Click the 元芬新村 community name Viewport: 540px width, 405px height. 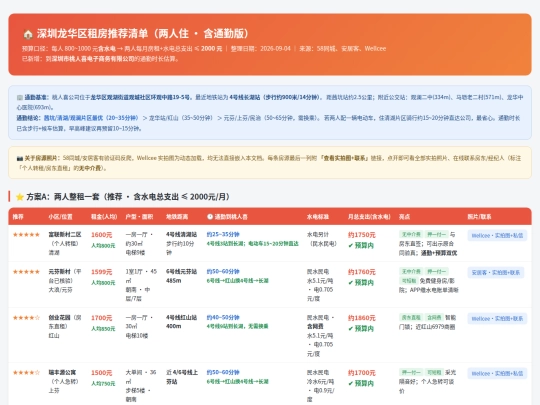pyautogui.click(x=59, y=271)
